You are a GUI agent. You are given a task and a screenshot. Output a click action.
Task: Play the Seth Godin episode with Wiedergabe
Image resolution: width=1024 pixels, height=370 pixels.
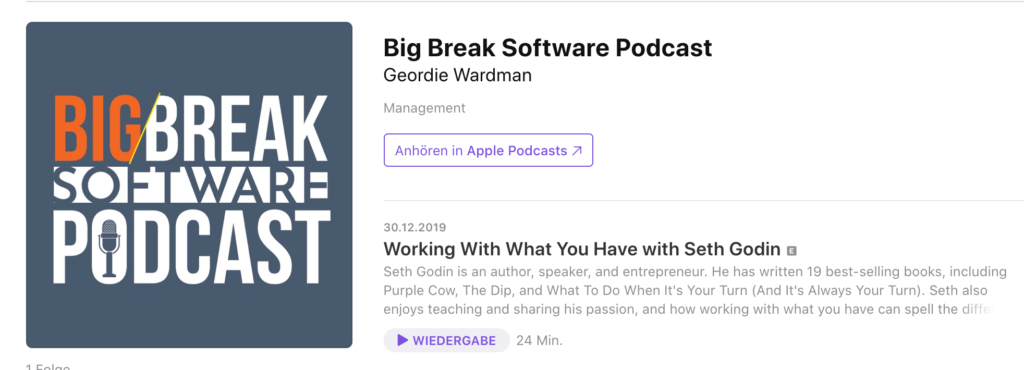pyautogui.click(x=447, y=340)
